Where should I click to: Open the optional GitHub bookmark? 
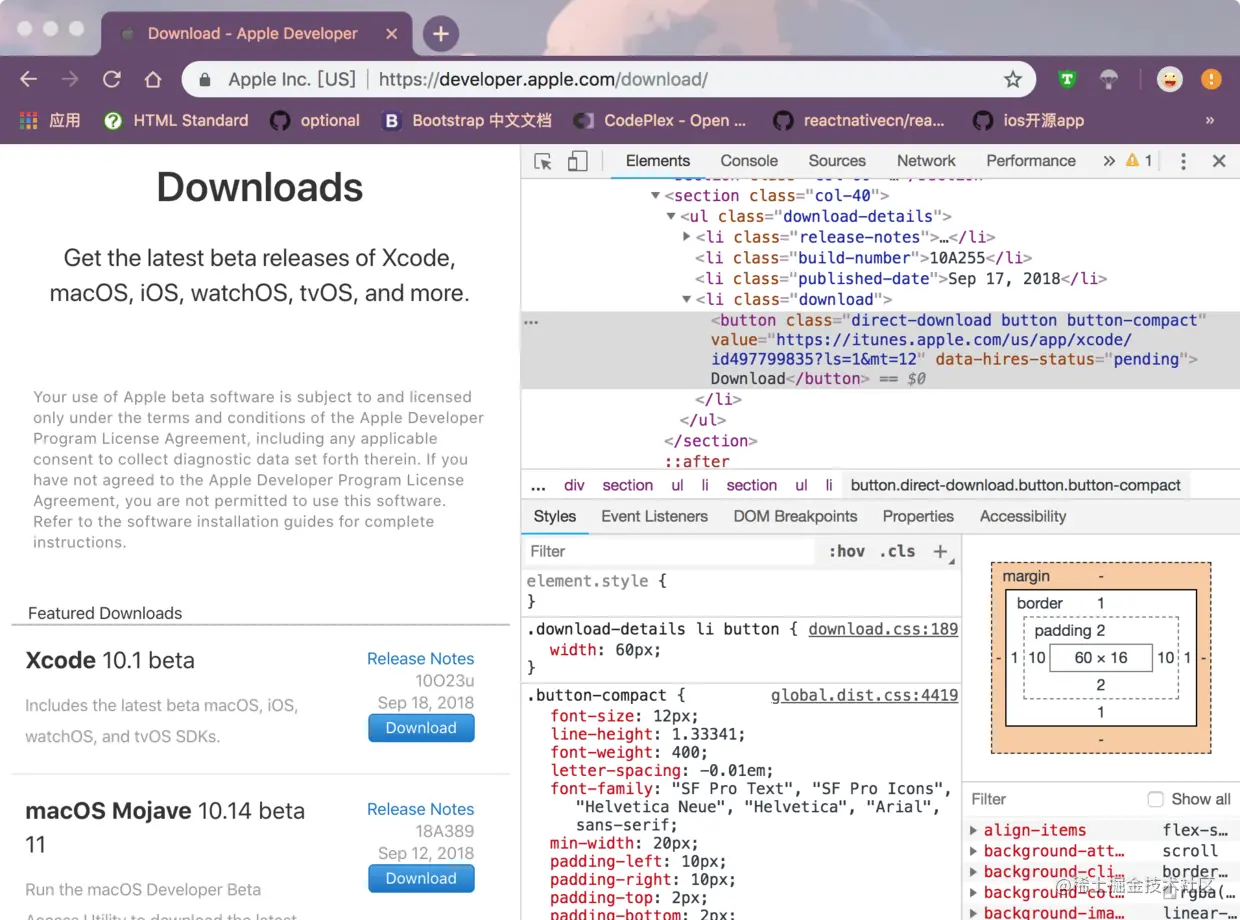(315, 120)
